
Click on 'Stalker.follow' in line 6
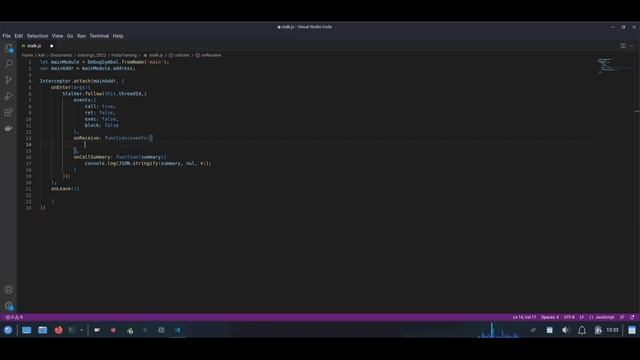[x=82, y=93]
